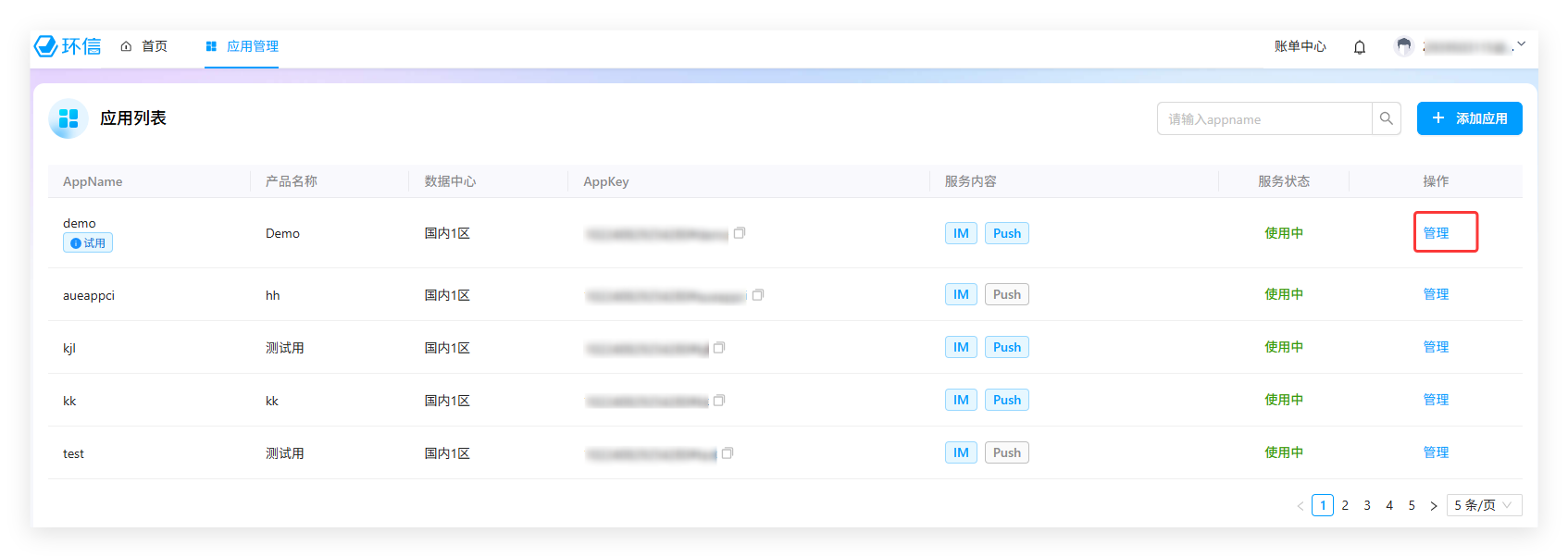Click the search magnifier icon
Image resolution: width=1568 pixels, height=557 pixels.
tap(1386, 118)
